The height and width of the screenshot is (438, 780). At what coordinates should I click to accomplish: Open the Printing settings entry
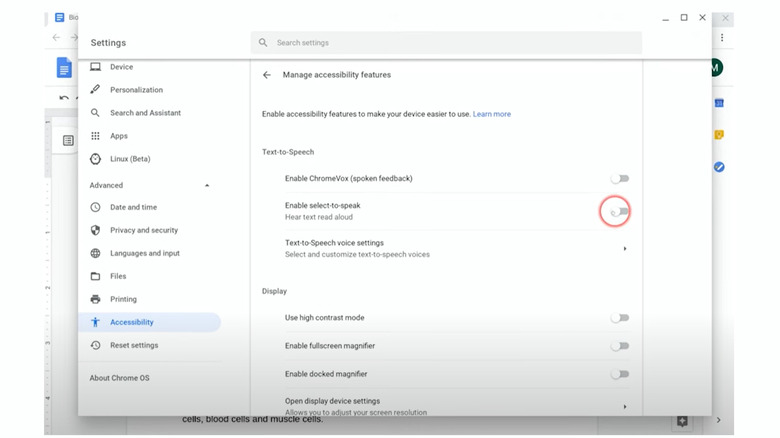(x=123, y=299)
